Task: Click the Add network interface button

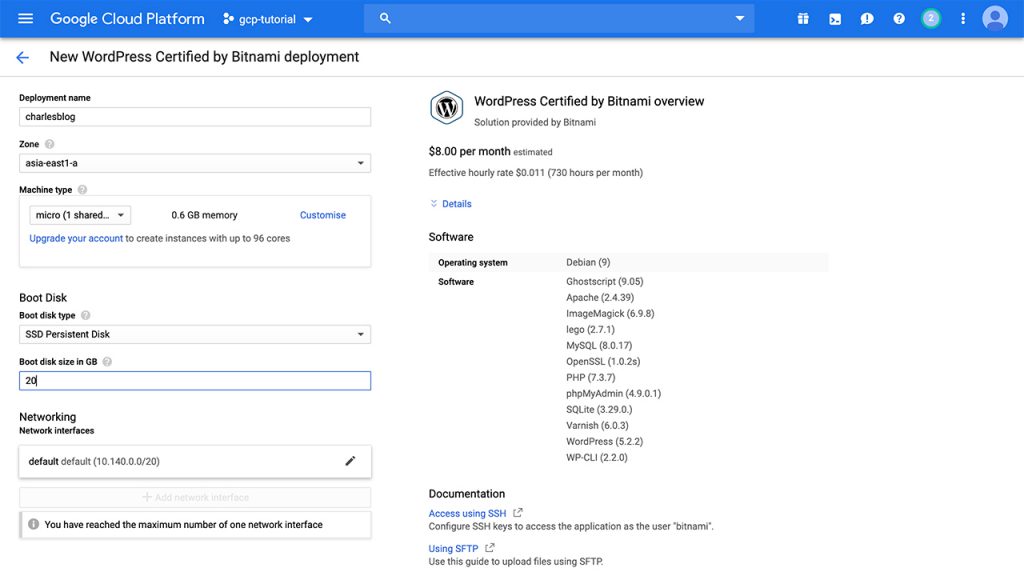Action: point(195,498)
